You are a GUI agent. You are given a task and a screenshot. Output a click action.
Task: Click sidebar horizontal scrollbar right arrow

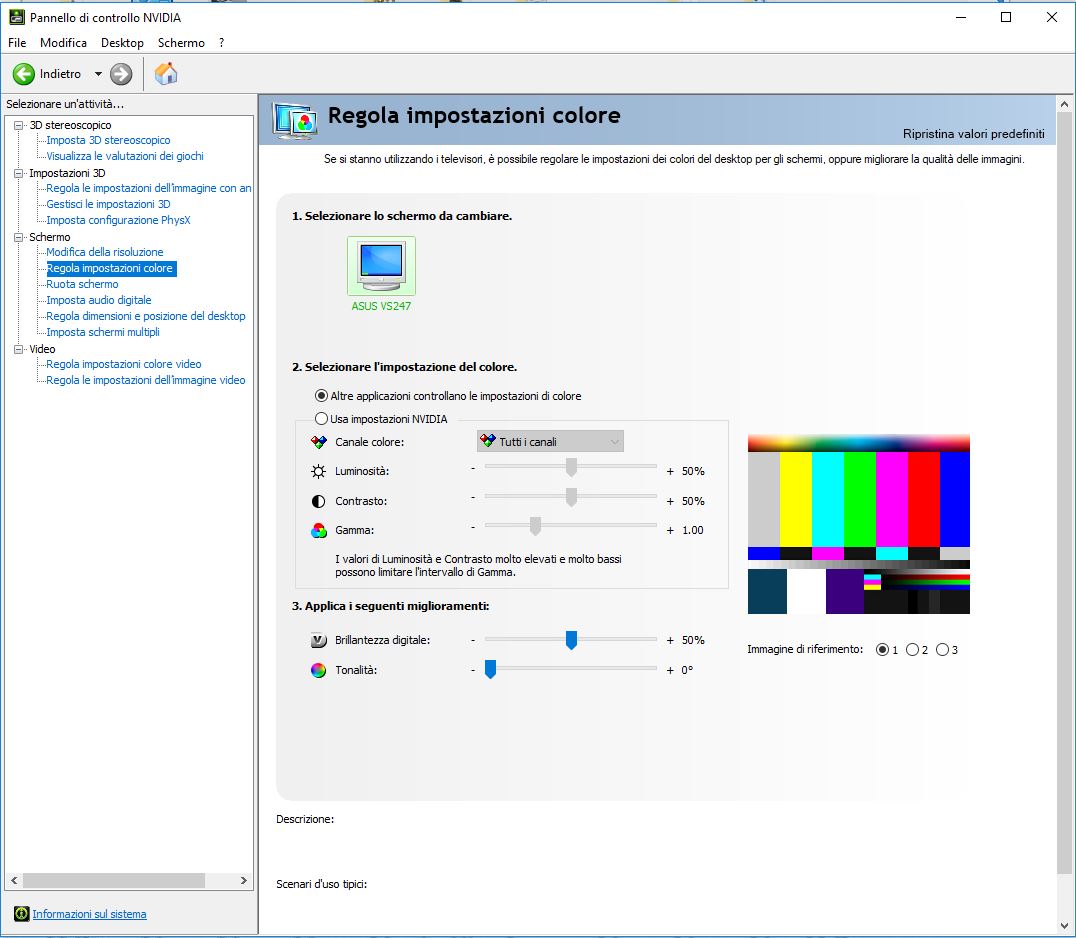[244, 880]
